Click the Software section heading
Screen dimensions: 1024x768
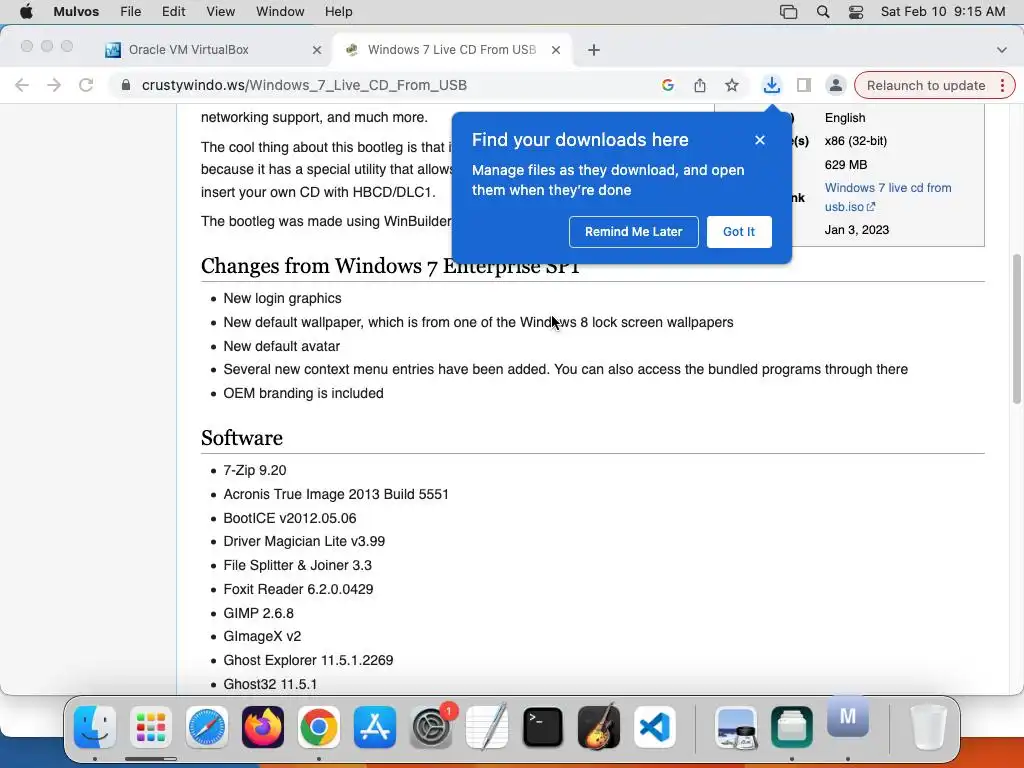coord(242,438)
